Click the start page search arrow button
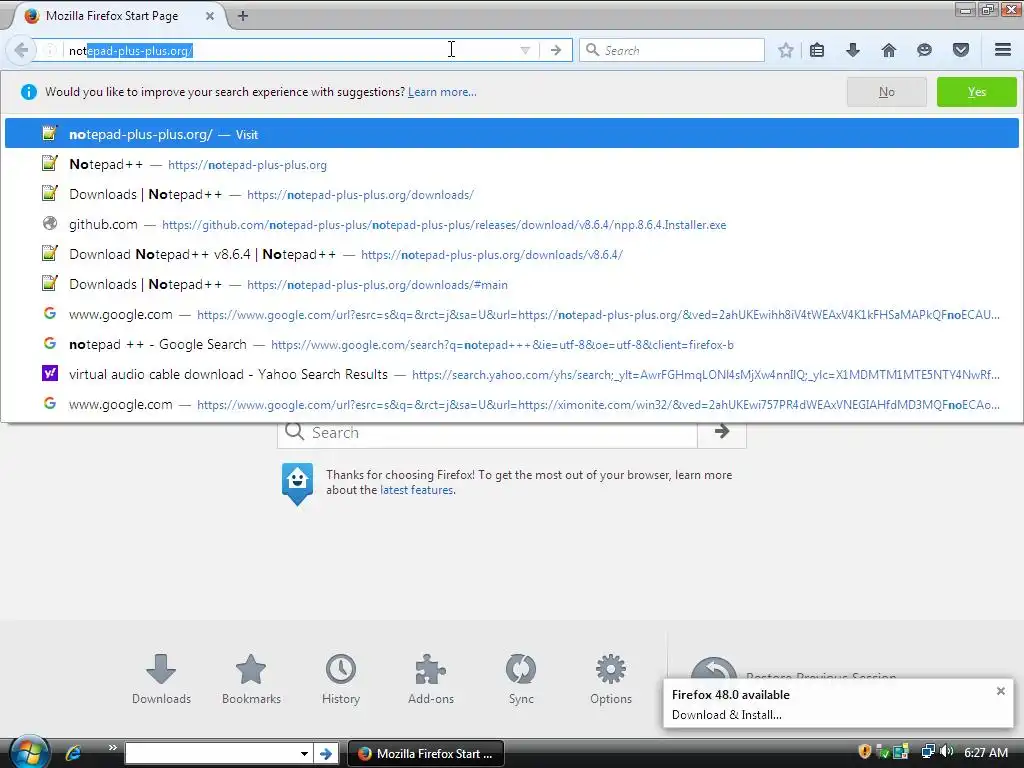 pyautogui.click(x=722, y=432)
